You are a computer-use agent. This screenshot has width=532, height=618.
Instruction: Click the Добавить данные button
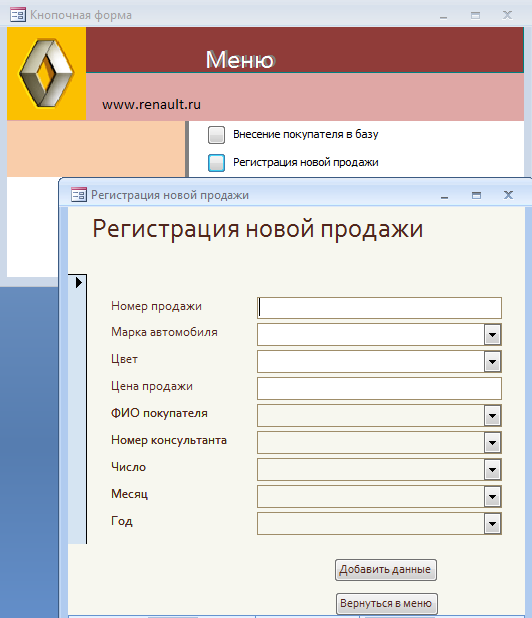385,570
